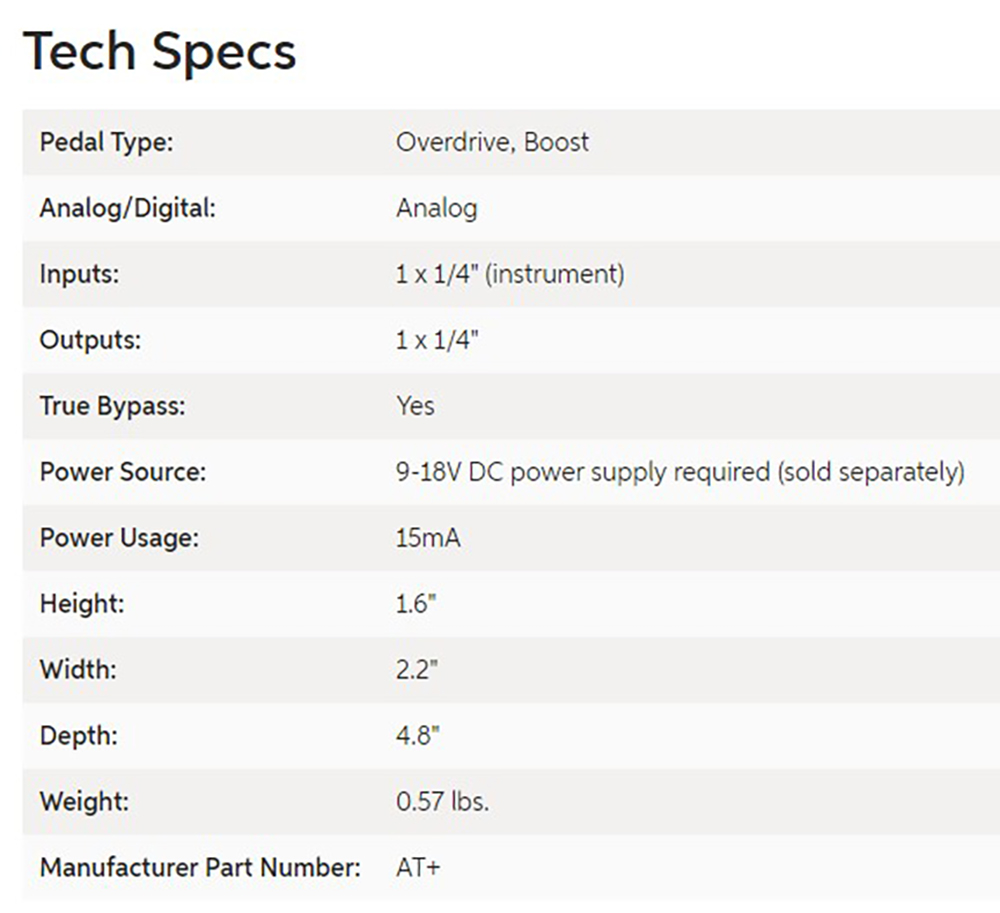Click the Power Source label

click(x=122, y=472)
